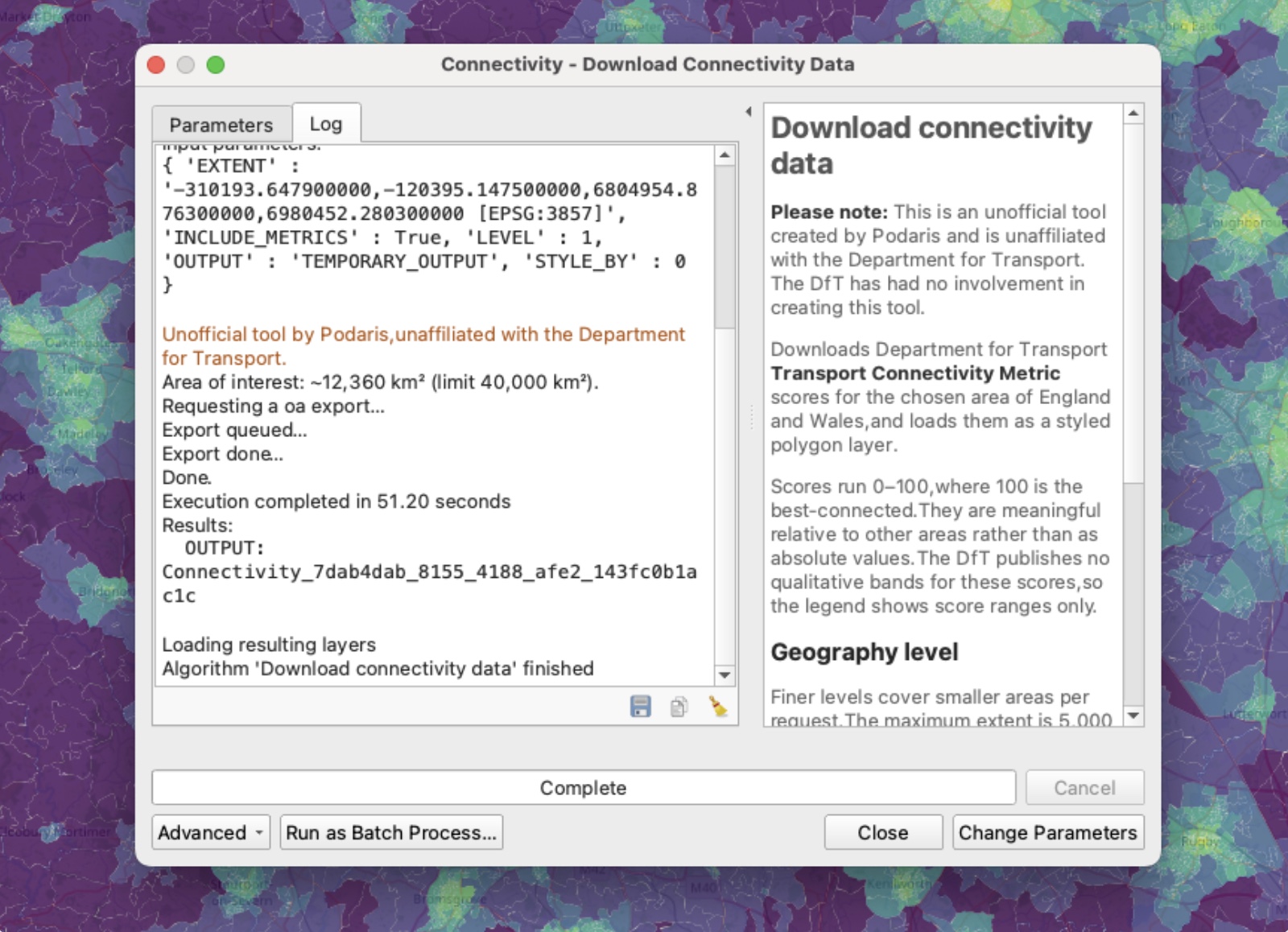
Task: Open the Advanced dropdown menu
Action: pyautogui.click(x=211, y=832)
